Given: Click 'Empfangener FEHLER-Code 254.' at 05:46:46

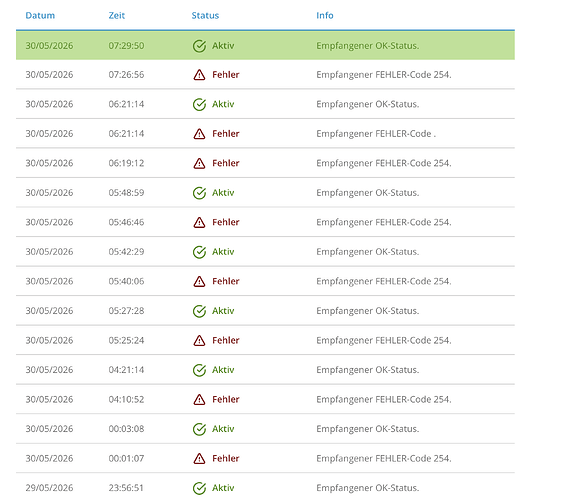Looking at the screenshot, I should point(384,222).
